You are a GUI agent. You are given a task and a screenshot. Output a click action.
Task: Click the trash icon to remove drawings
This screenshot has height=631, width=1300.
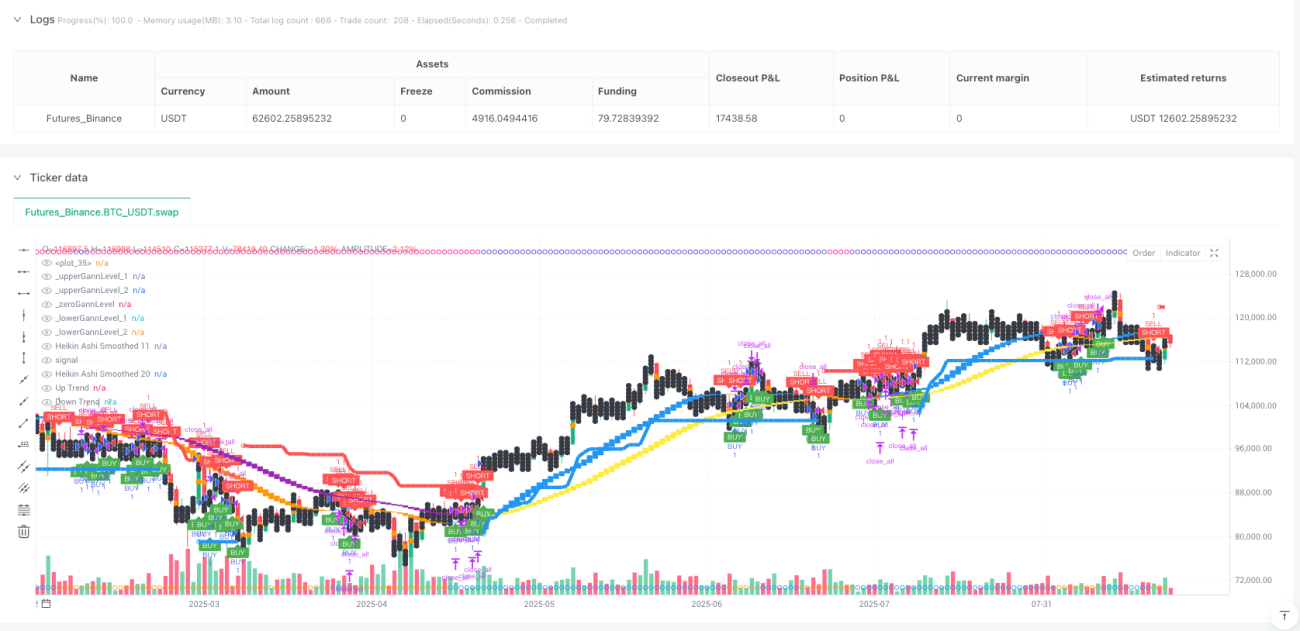tap(24, 532)
